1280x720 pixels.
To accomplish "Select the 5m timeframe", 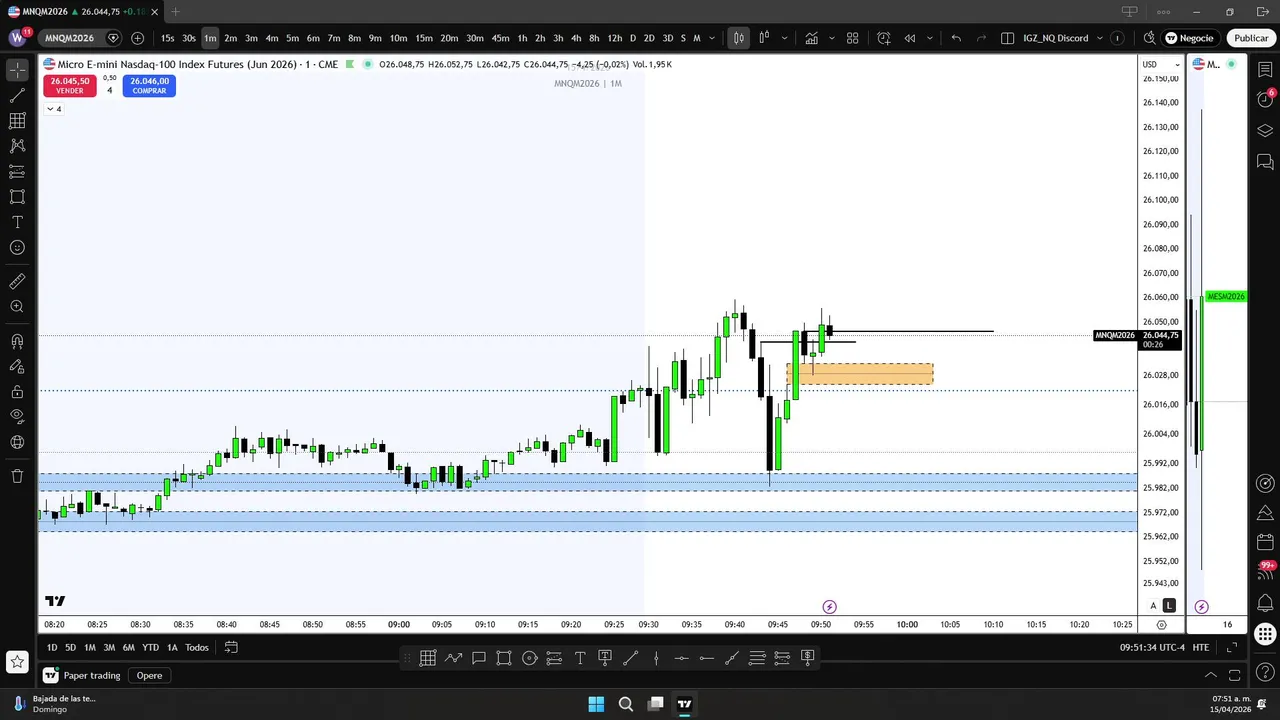I will [x=292, y=38].
